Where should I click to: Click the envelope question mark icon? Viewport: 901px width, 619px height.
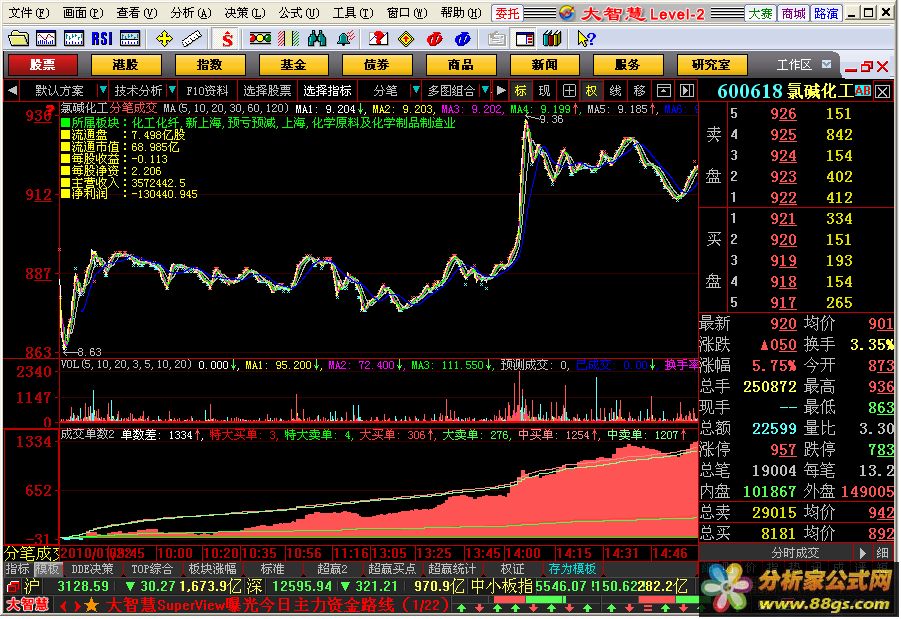(x=378, y=39)
